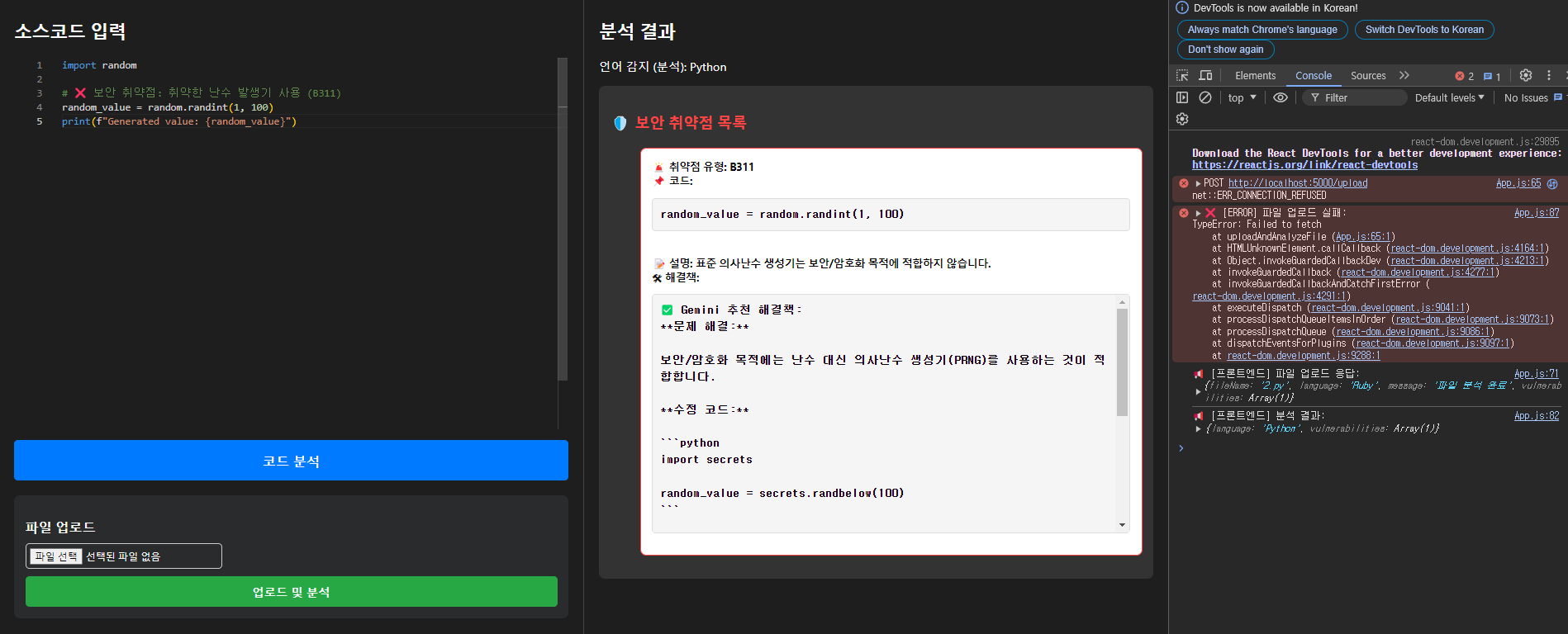The height and width of the screenshot is (634, 1568).
Task: Click code editor line 5 print statement
Action: click(178, 121)
